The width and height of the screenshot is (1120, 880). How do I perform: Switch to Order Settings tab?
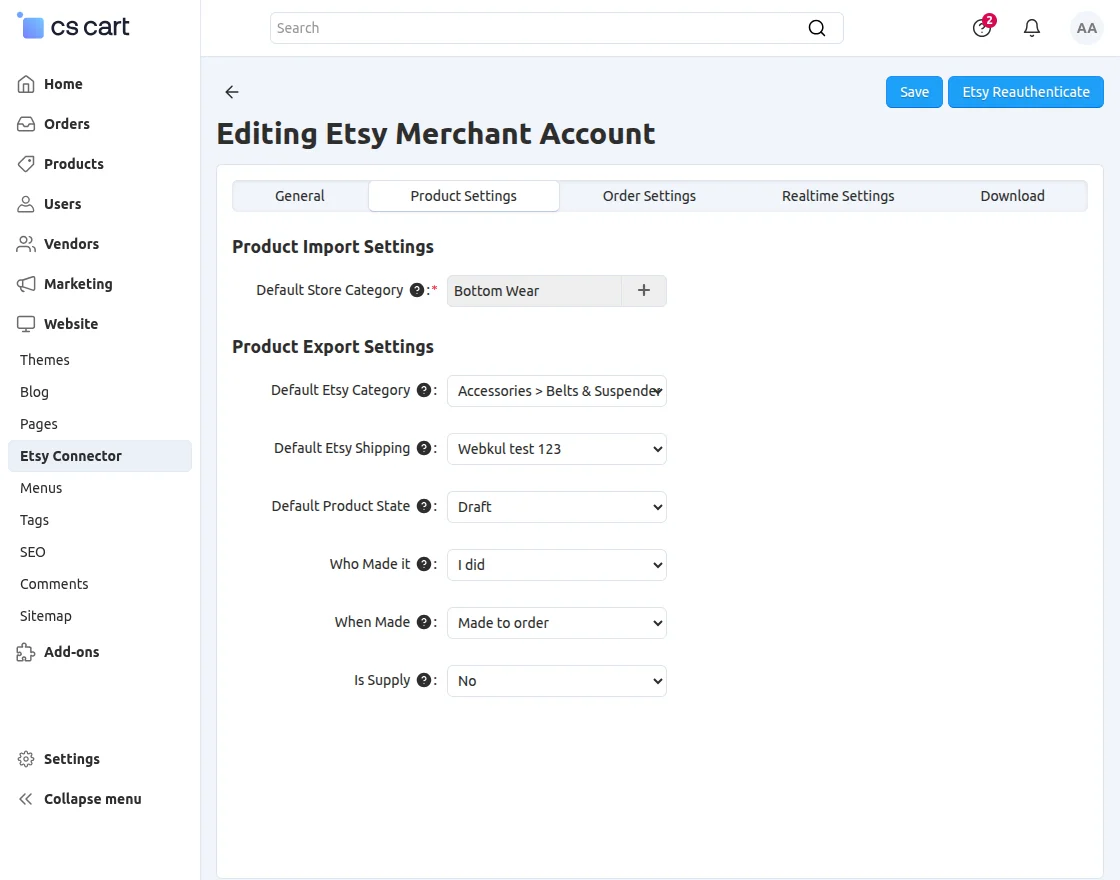tap(649, 196)
